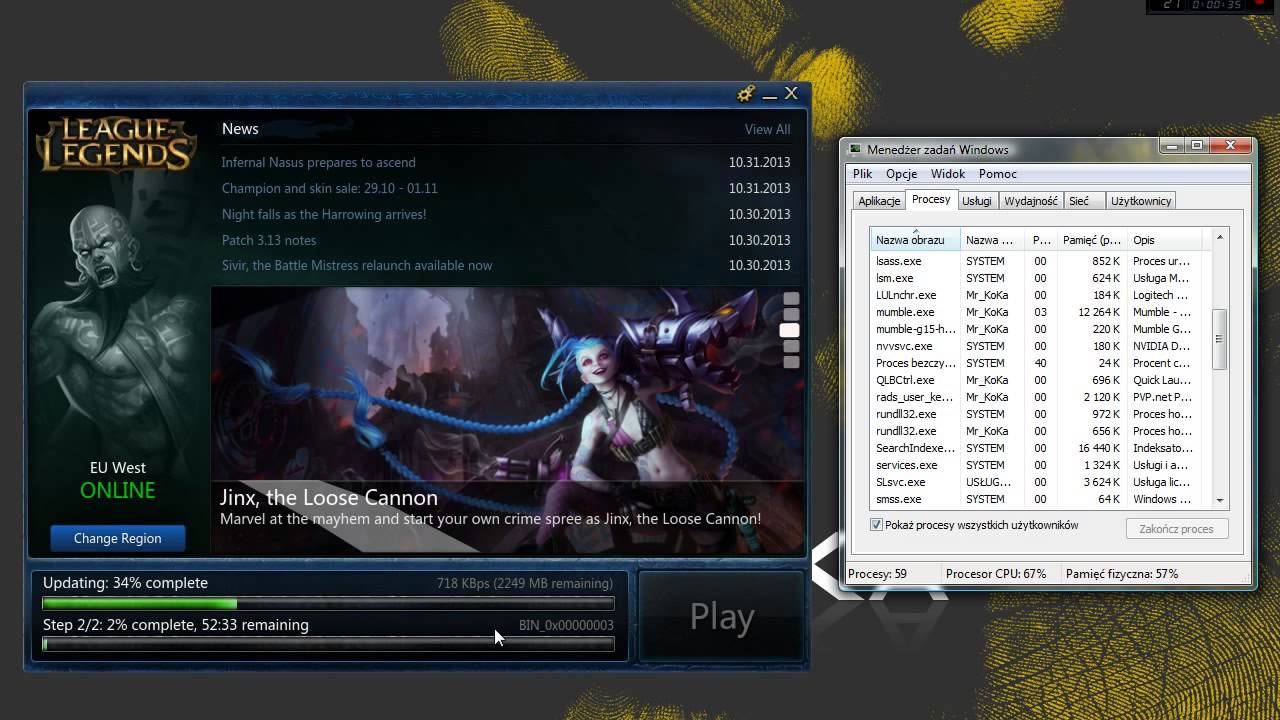Click the Jinx, the Loose Cannon headline

point(329,497)
